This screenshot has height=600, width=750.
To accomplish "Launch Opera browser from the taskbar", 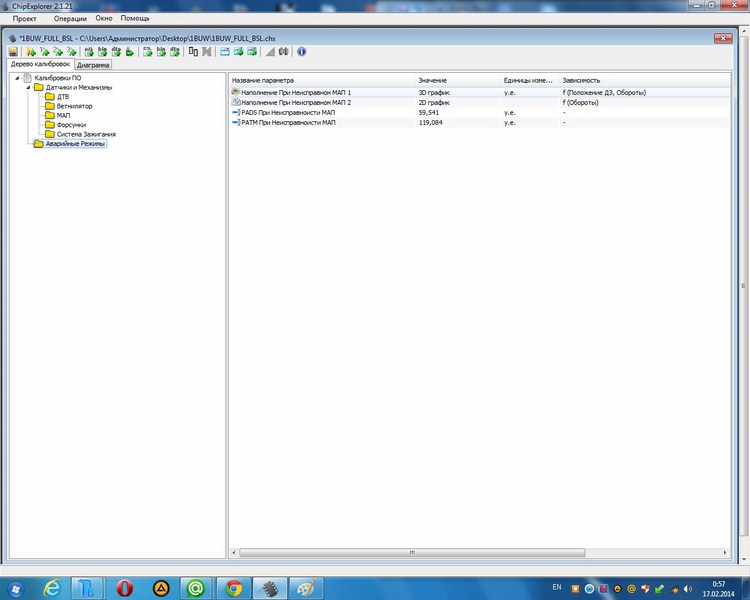I will tap(125, 588).
